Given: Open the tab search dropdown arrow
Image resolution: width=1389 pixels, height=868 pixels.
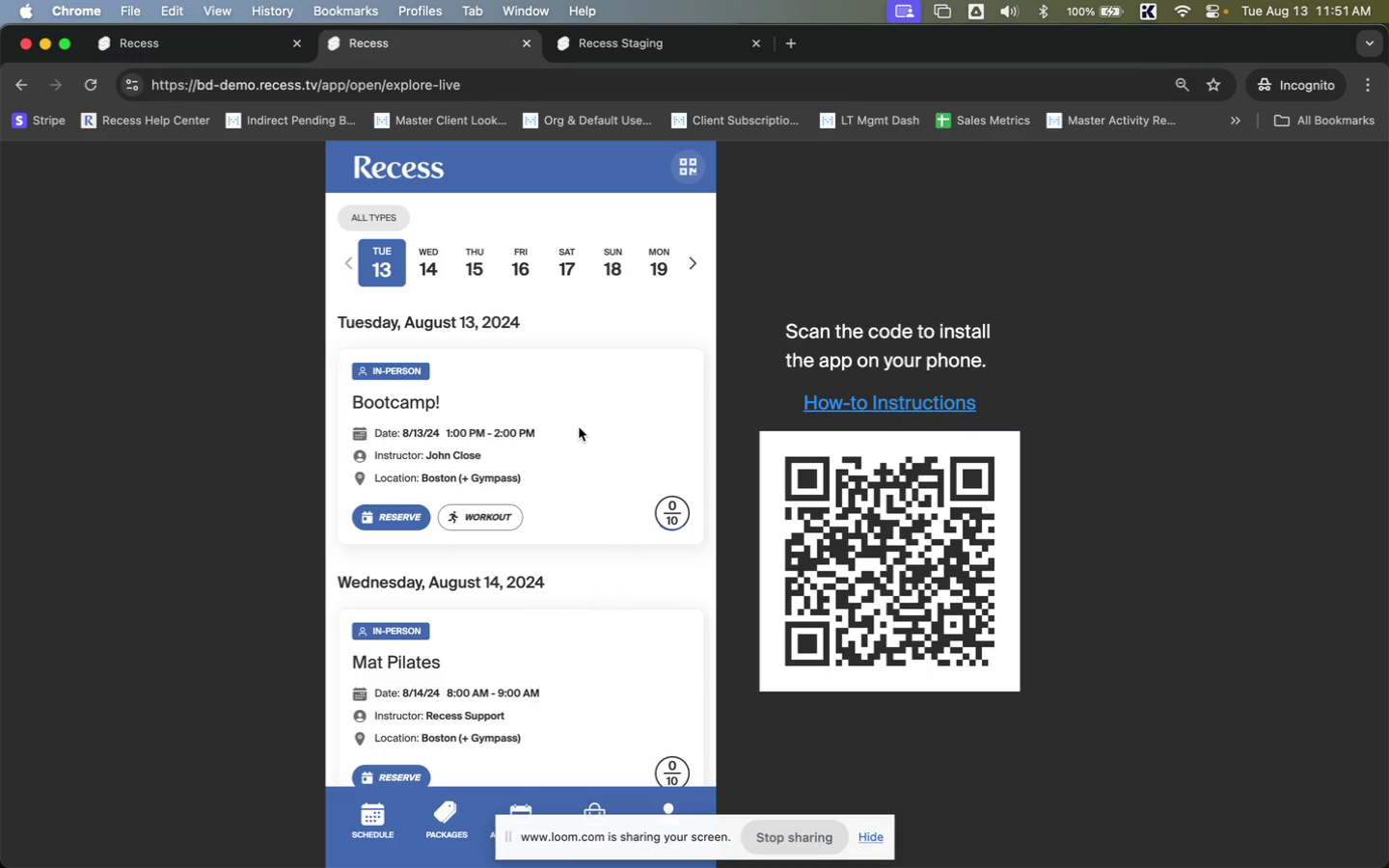Looking at the screenshot, I should click(x=1370, y=43).
